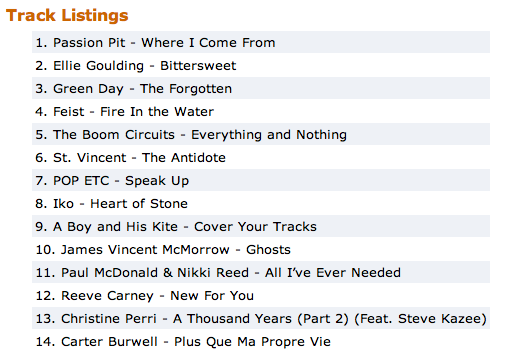Click the Track Listings heading

tap(67, 15)
